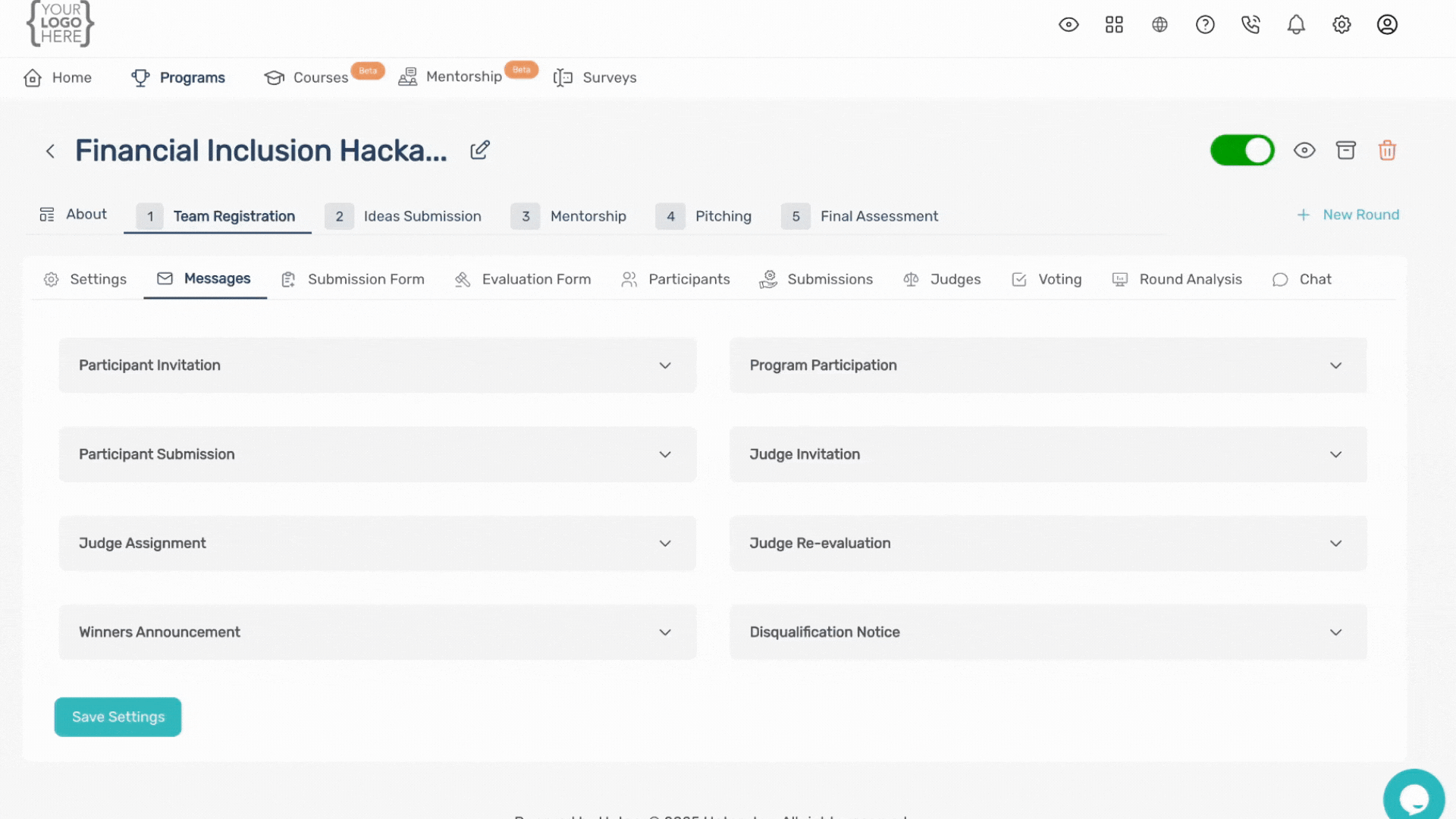This screenshot has height=819, width=1456.
Task: Open the apps grid icon
Action: click(x=1114, y=25)
